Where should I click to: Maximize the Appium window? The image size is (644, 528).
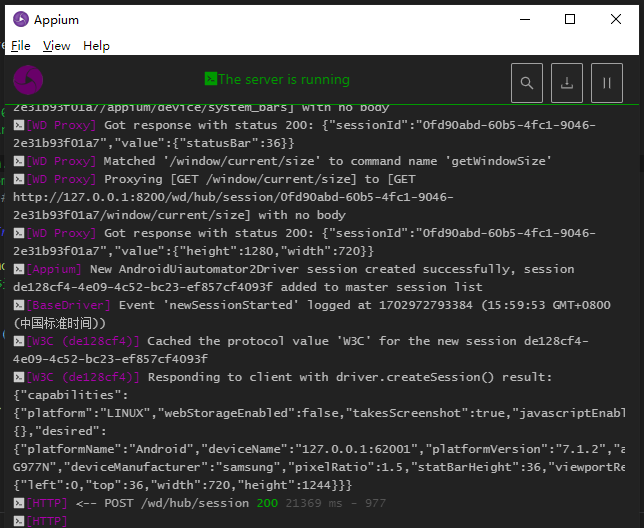(x=570, y=19)
